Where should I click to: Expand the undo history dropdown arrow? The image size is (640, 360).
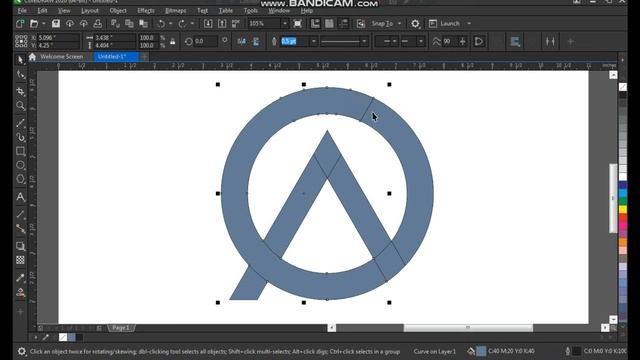[x=170, y=24]
